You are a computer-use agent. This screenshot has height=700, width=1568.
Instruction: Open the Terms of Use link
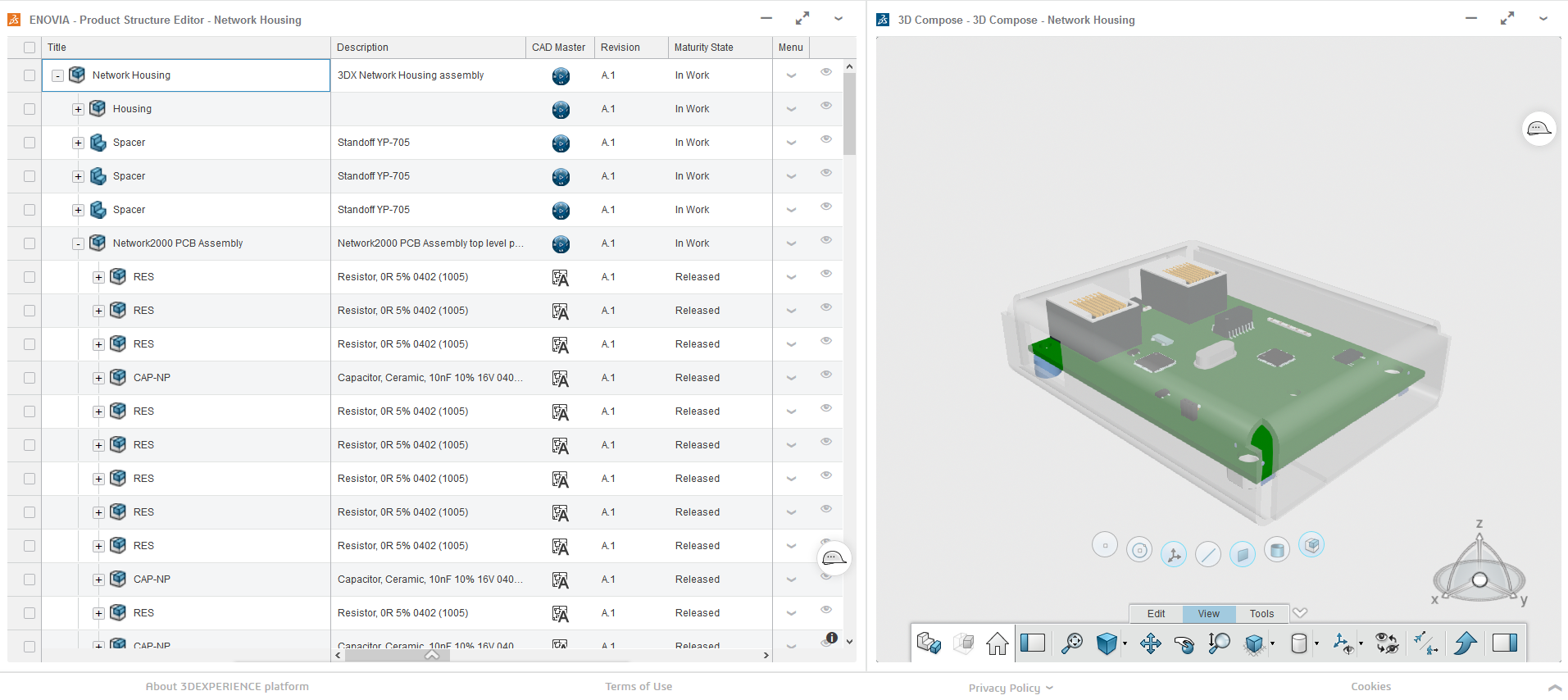coord(639,687)
